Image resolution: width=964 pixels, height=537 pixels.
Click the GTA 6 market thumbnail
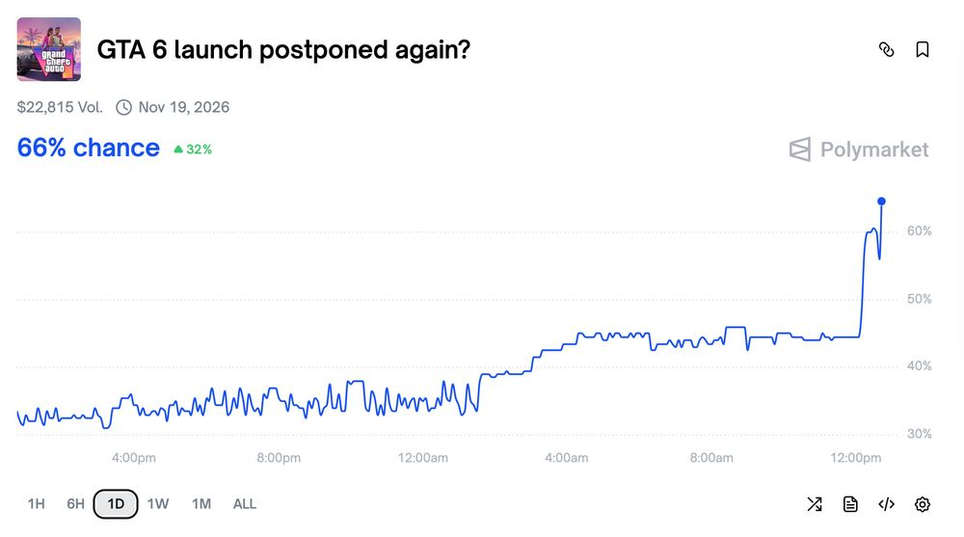pyautogui.click(x=49, y=49)
